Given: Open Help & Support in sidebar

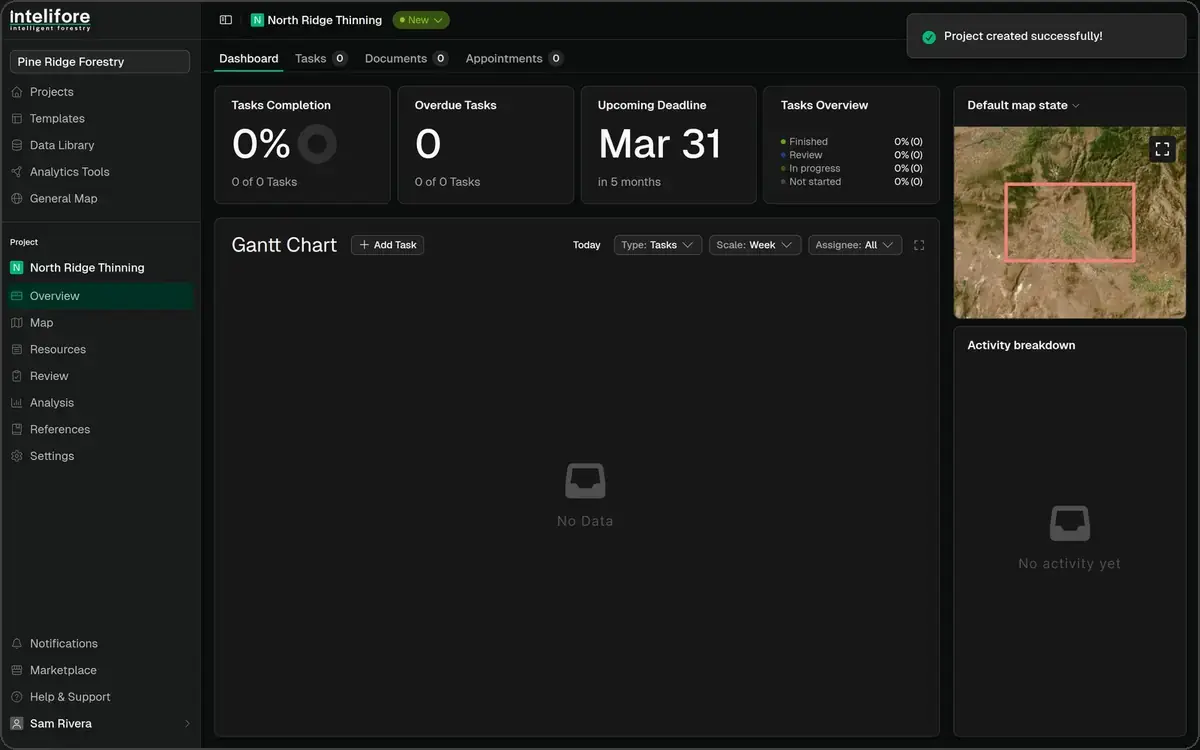Looking at the screenshot, I should point(70,697).
